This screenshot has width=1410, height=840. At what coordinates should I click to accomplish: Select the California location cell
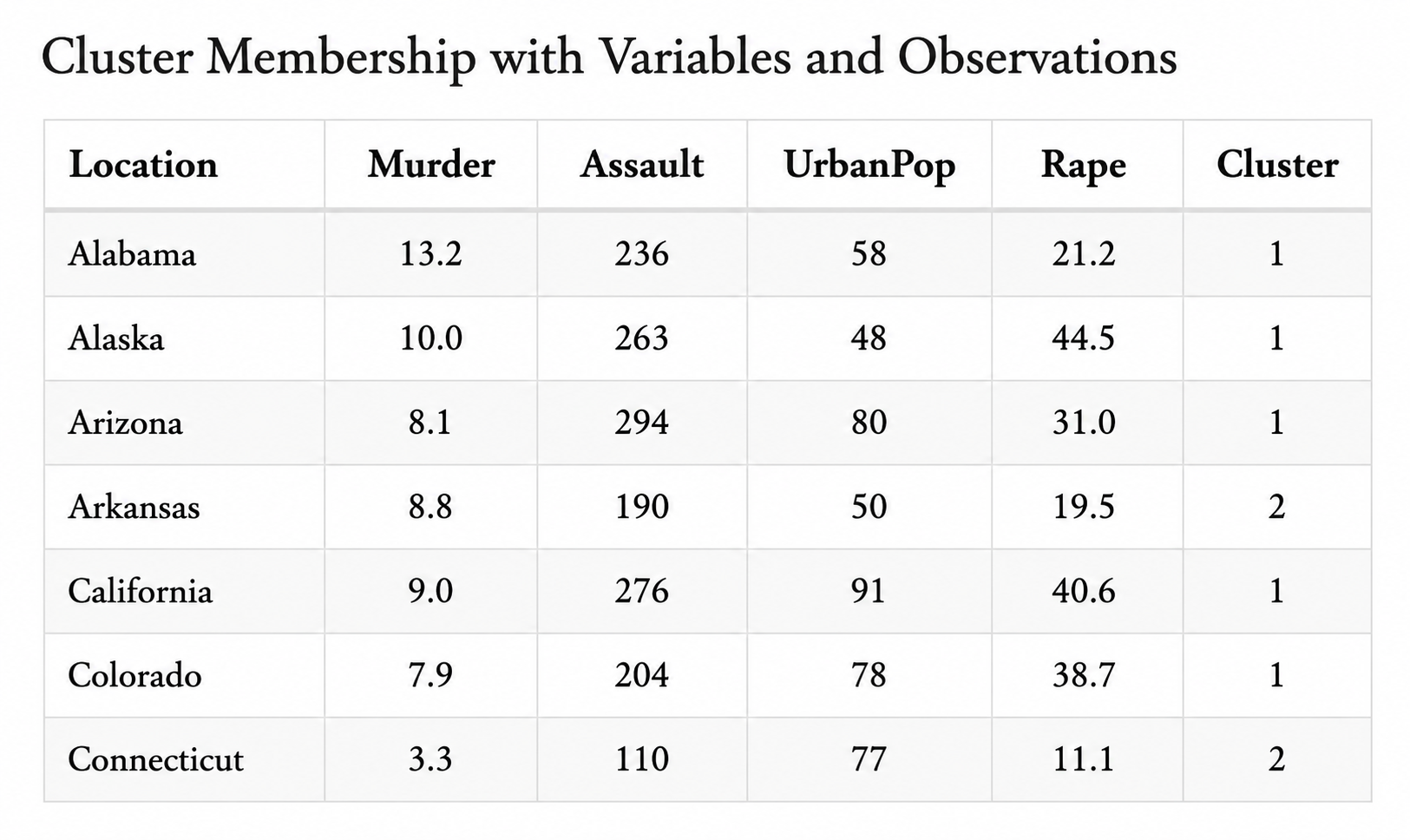point(140,591)
